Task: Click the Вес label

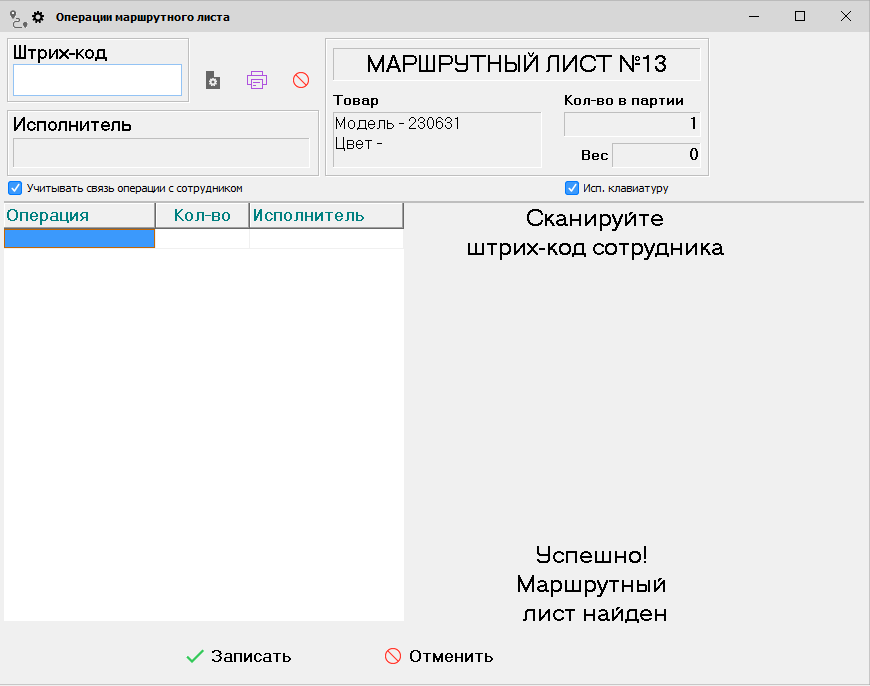Action: (594, 155)
